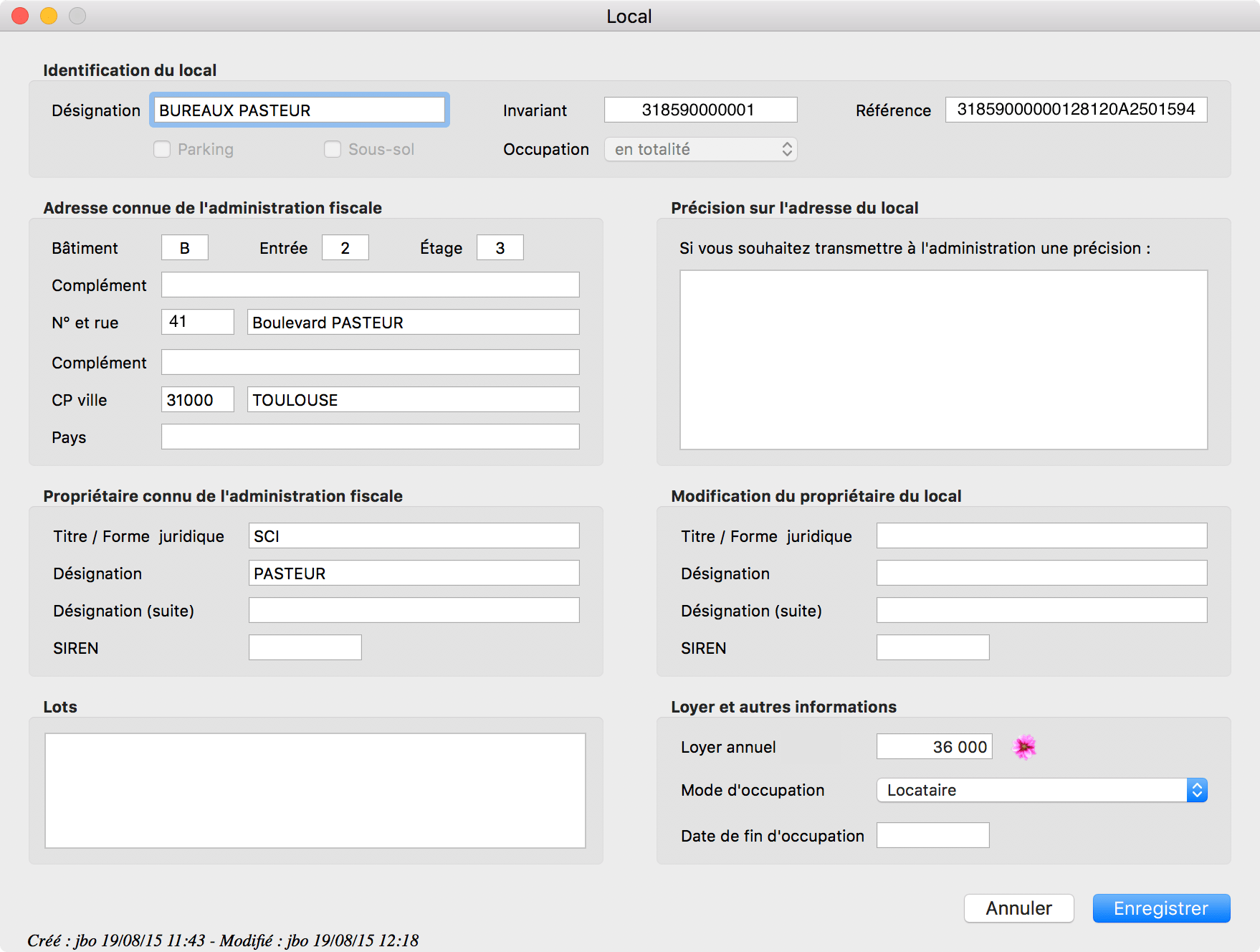Click the SIREN field in Modification du propriétaire
Viewport: 1260px width, 952px height.
click(932, 647)
